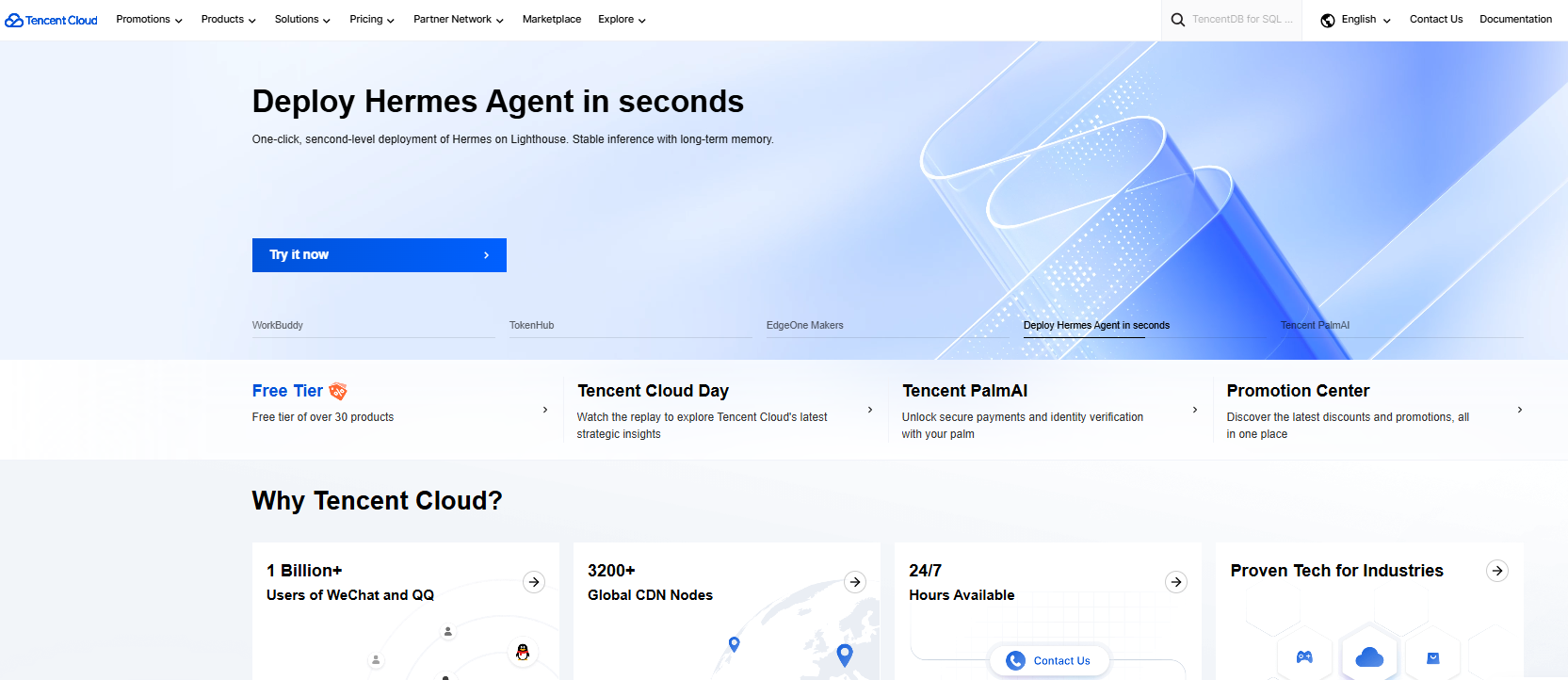The image size is (1568, 680).
Task: Click chevron next to Promotion Center
Action: pyautogui.click(x=1520, y=410)
